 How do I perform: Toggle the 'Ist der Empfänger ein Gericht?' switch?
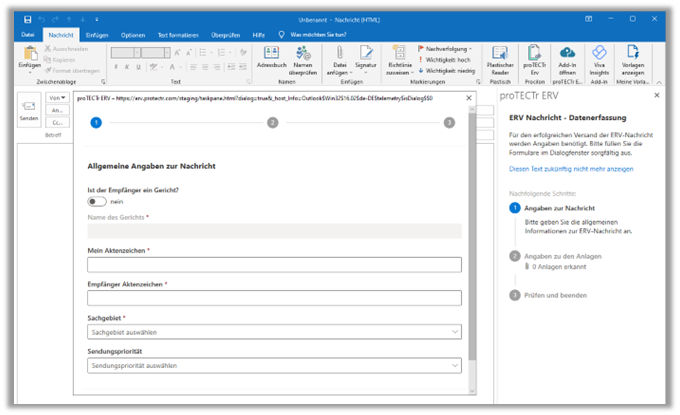[x=97, y=201]
